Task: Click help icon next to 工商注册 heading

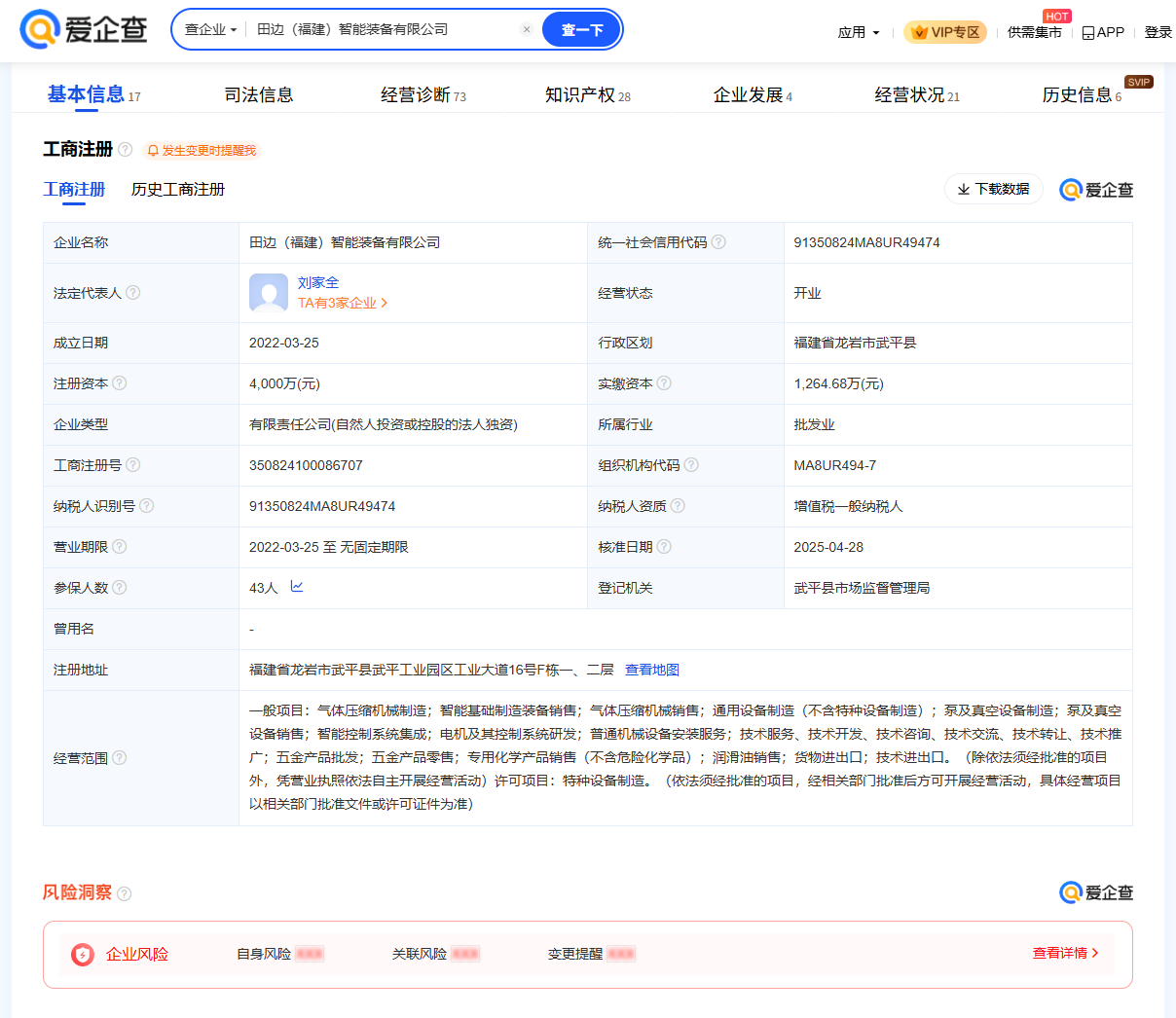Action: click(x=126, y=150)
